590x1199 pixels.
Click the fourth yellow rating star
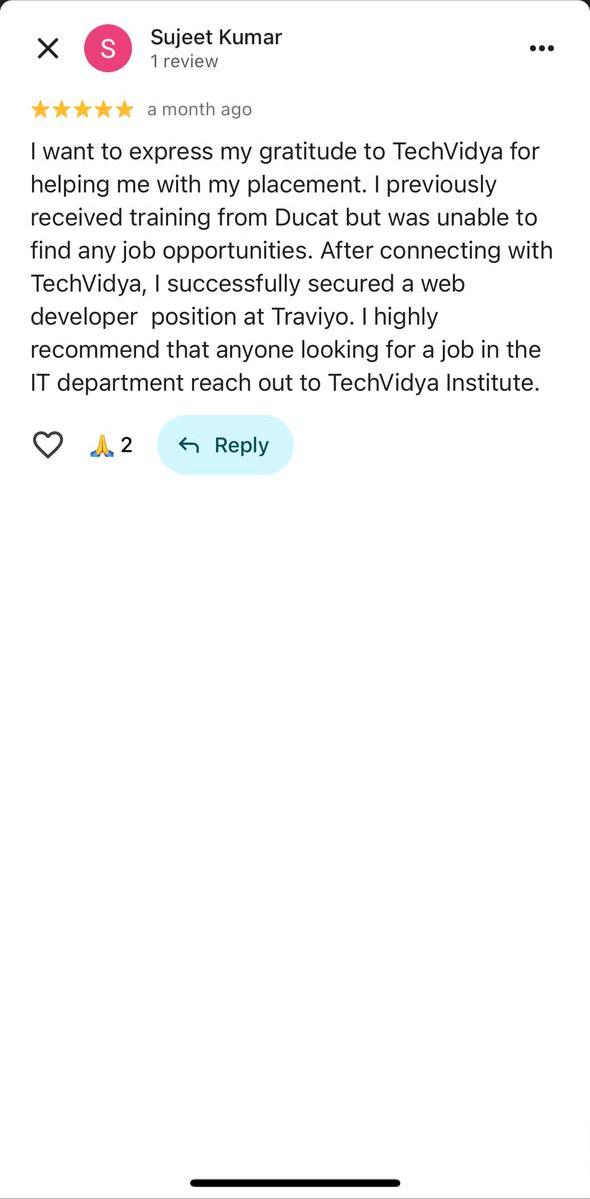click(x=102, y=110)
